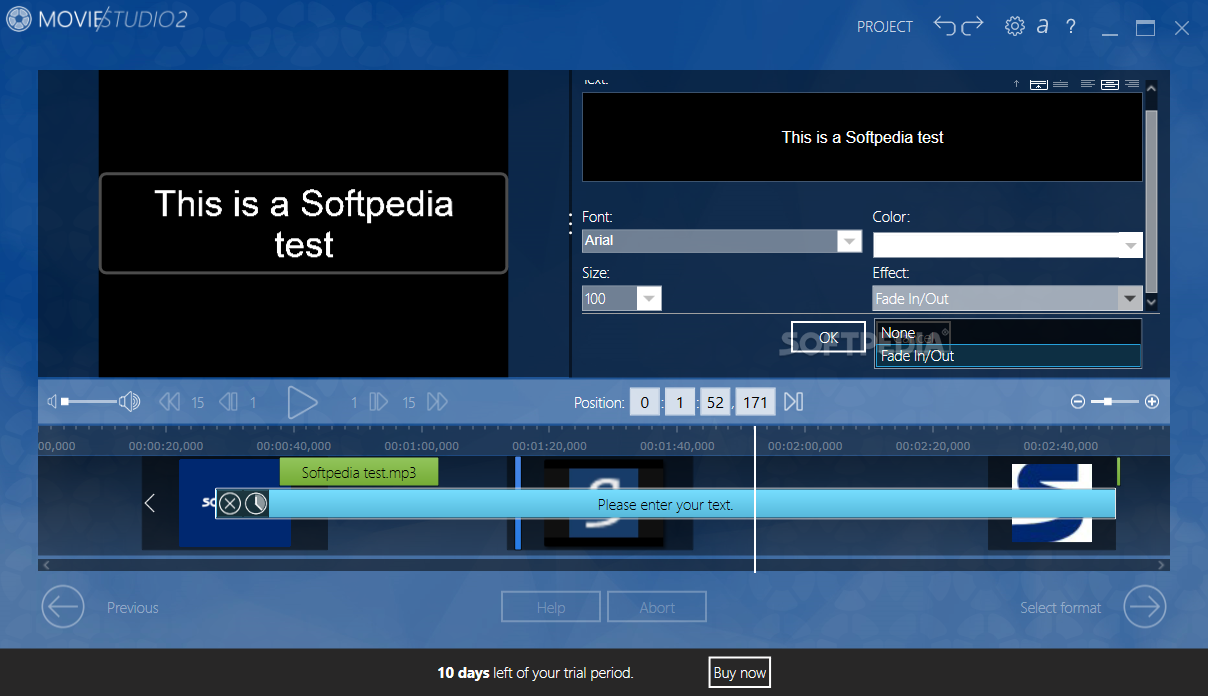Select the 'Please enter your text.' clip
Viewport: 1208px width, 696px height.
point(665,504)
